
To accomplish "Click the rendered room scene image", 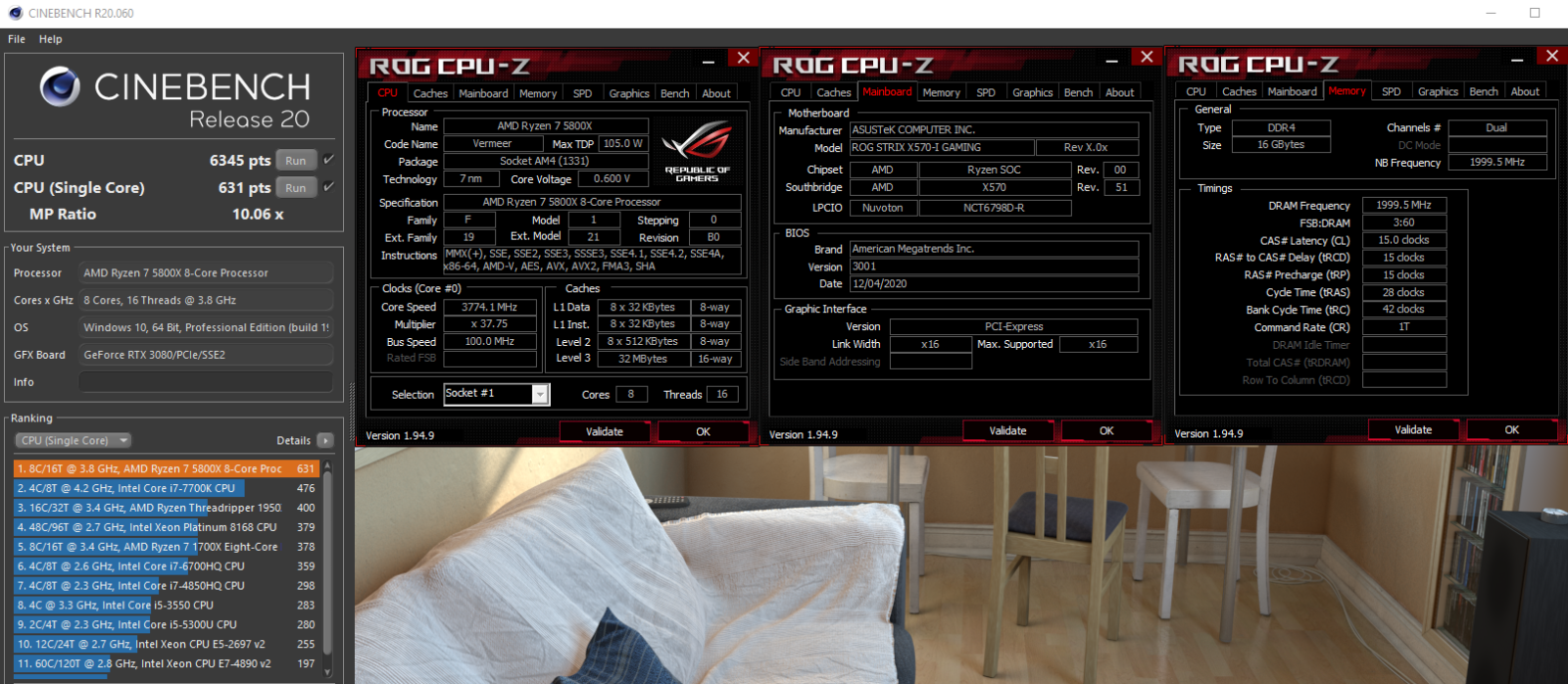I will coord(960,565).
